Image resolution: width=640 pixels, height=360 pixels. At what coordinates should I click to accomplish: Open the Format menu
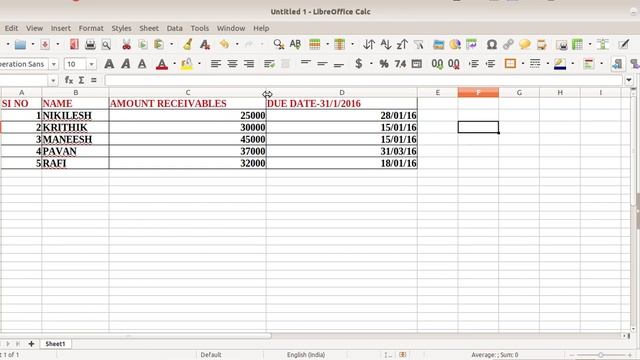91,28
